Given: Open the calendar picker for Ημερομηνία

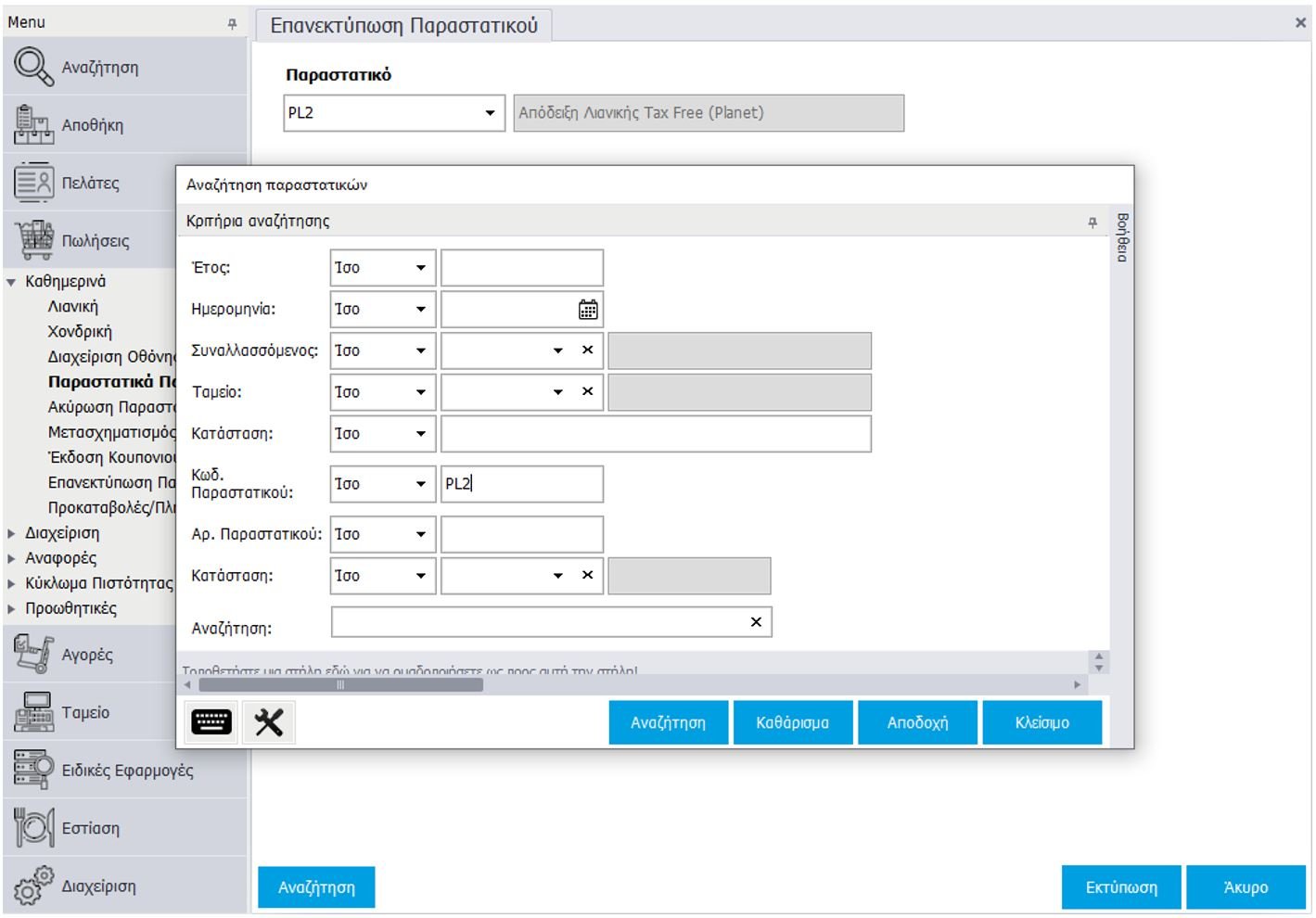Looking at the screenshot, I should point(588,310).
